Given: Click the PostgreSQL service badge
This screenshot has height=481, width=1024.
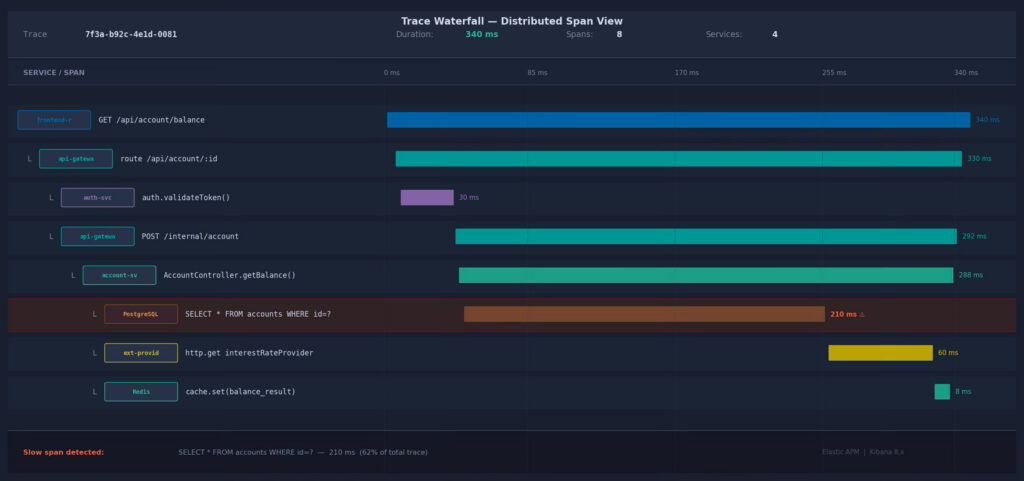Looking at the screenshot, I should [141, 314].
